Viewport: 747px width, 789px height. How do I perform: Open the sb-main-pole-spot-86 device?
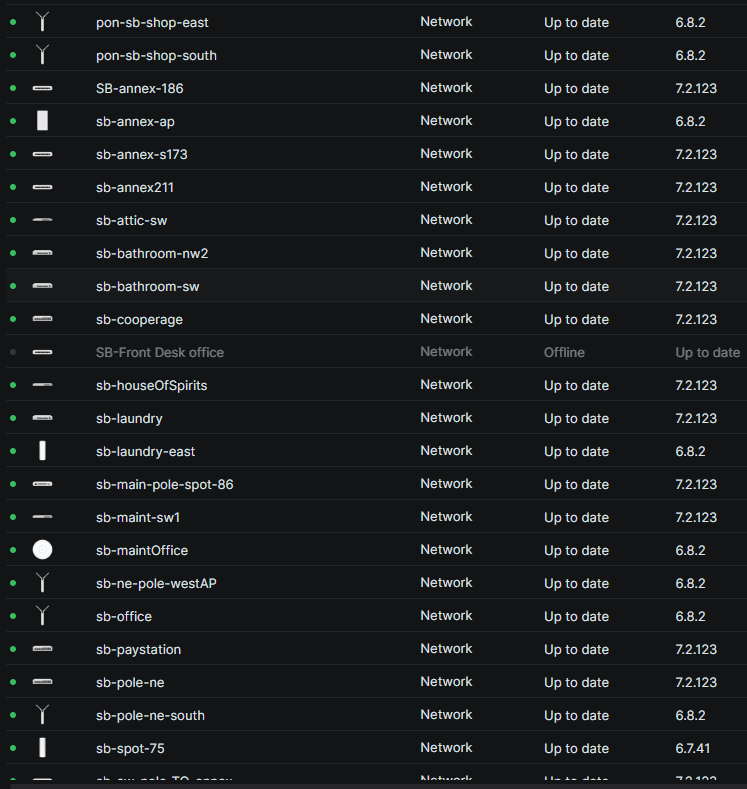tap(164, 484)
